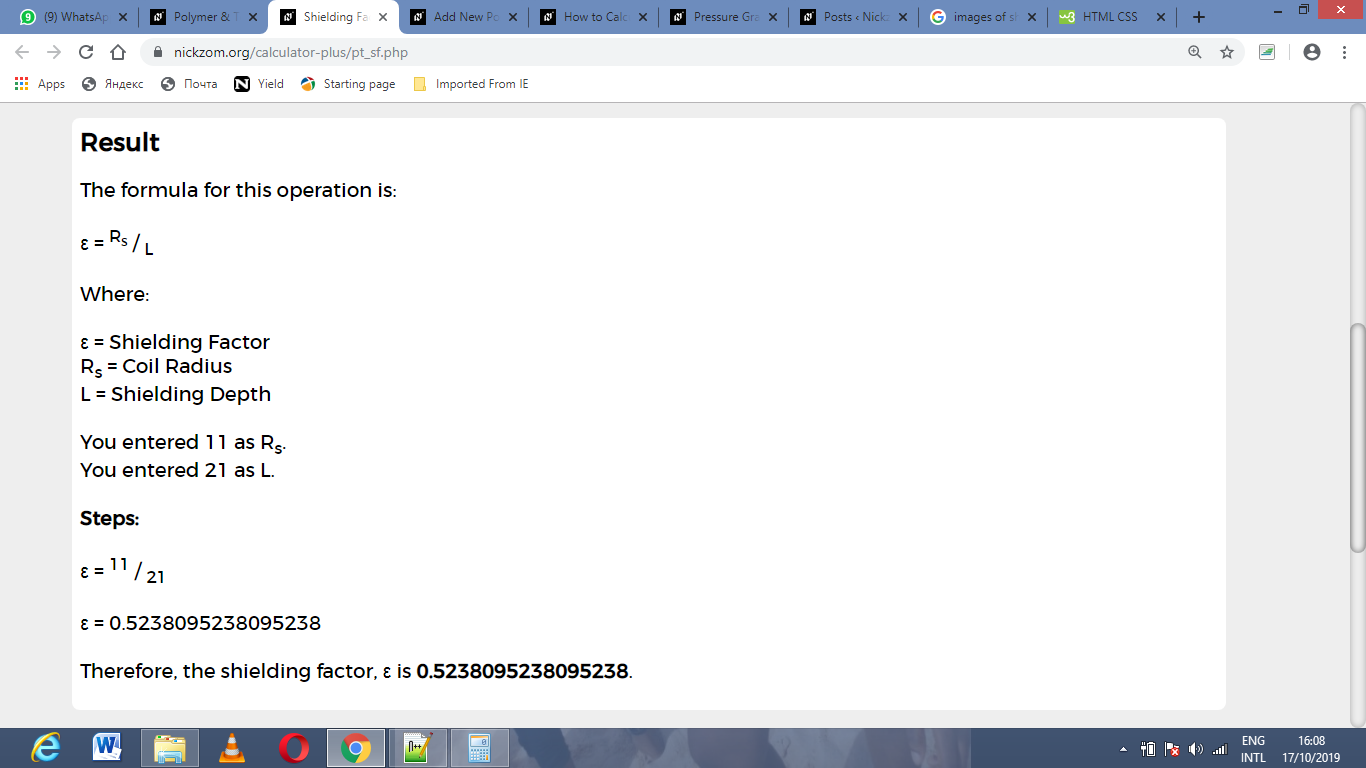Image resolution: width=1366 pixels, height=768 pixels.
Task: Open Opera browser from the taskbar
Action: pyautogui.click(x=294, y=748)
